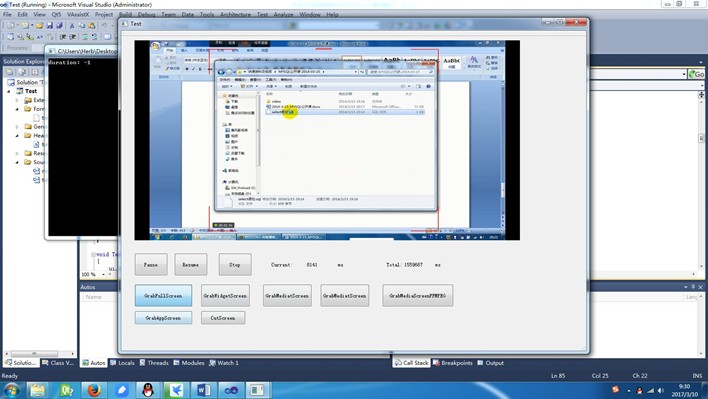708x399 pixels.
Task: Click the Increase Indent toolbar icon
Action: [72, 37]
